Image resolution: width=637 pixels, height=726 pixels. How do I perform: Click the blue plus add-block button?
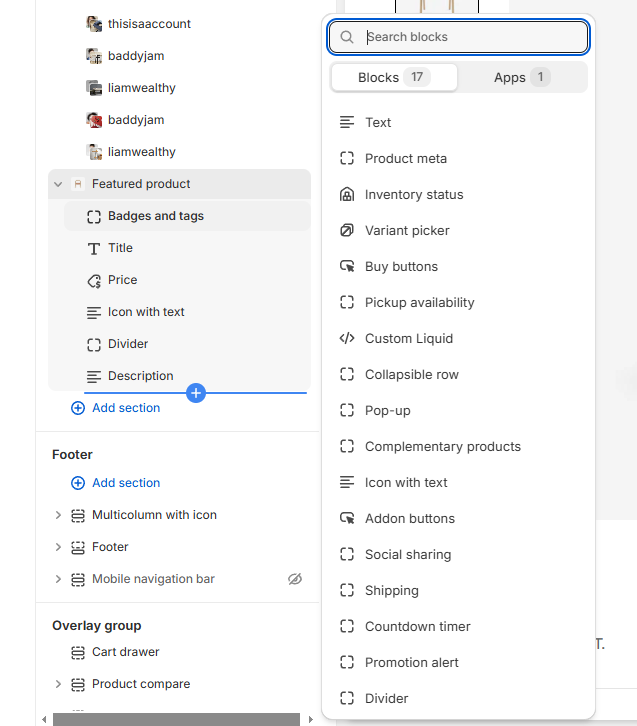click(x=196, y=393)
